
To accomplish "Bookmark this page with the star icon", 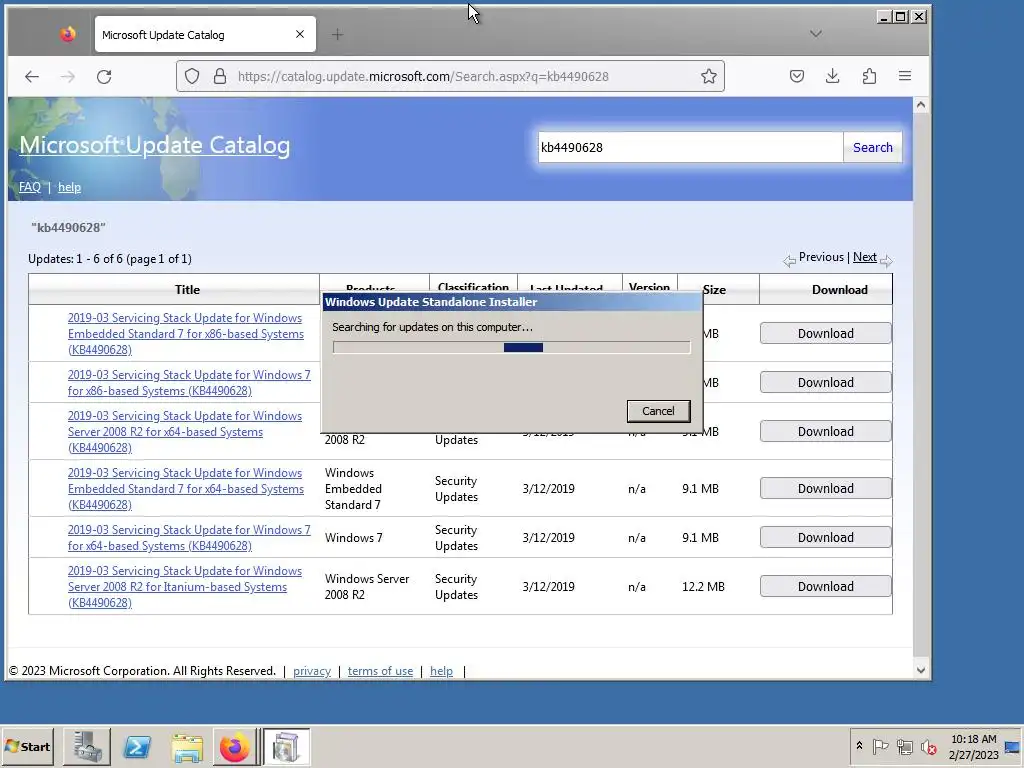I will [709, 76].
